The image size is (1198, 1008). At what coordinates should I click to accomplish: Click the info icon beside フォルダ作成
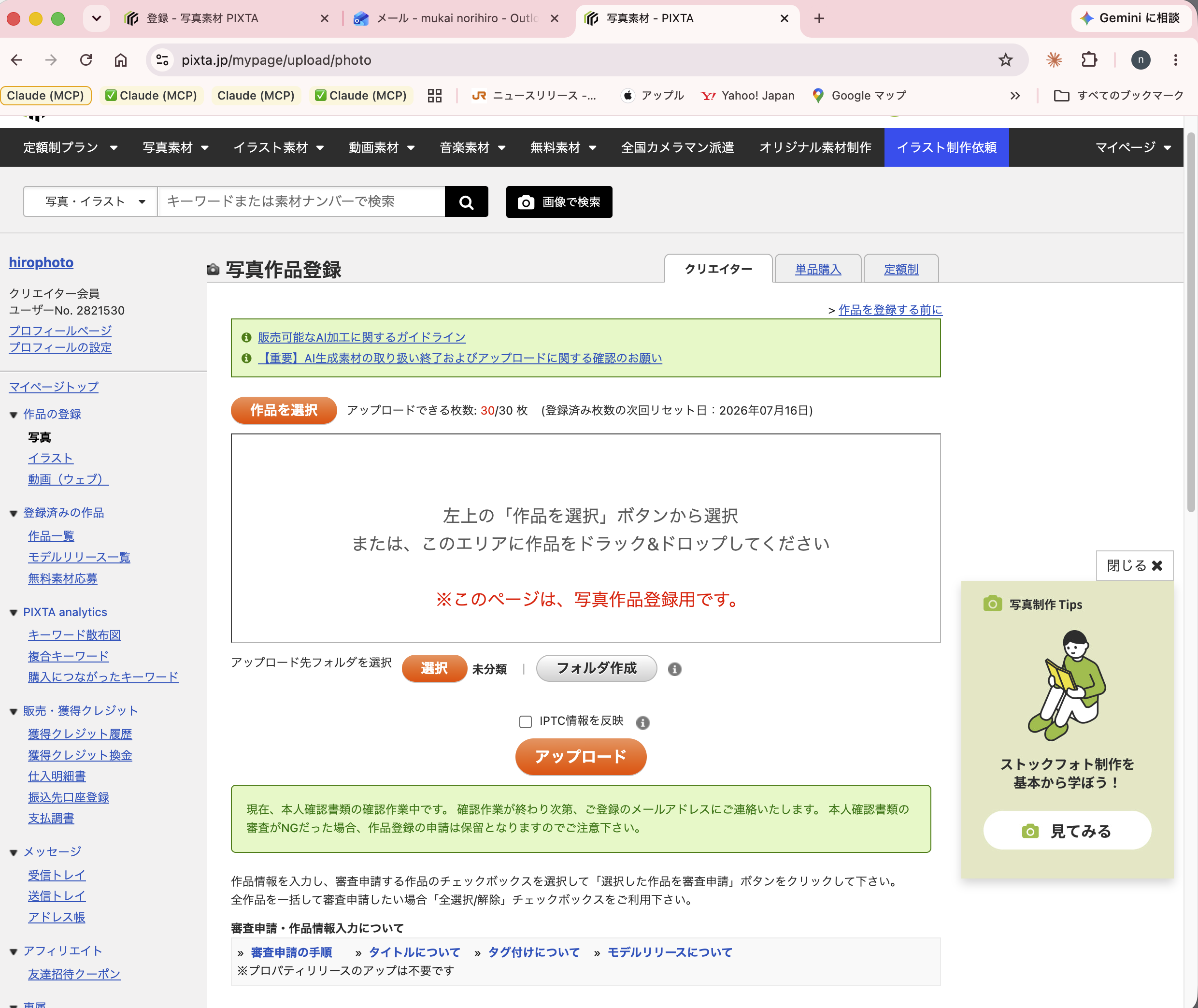coord(675,669)
